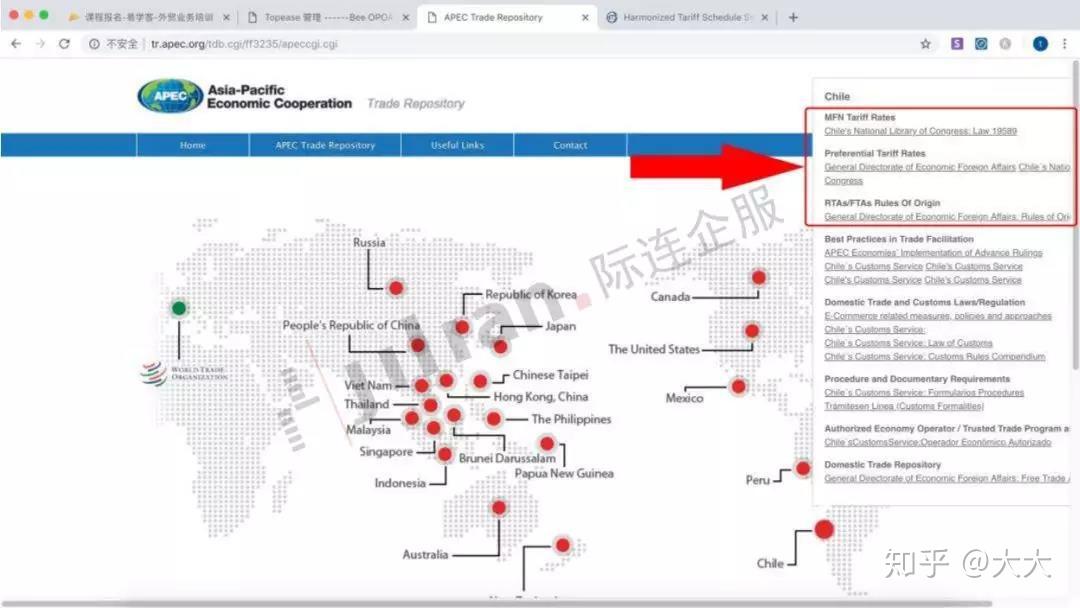Click the Chile heading in side panel
Viewport: 1080px width, 608px height.
(837, 96)
